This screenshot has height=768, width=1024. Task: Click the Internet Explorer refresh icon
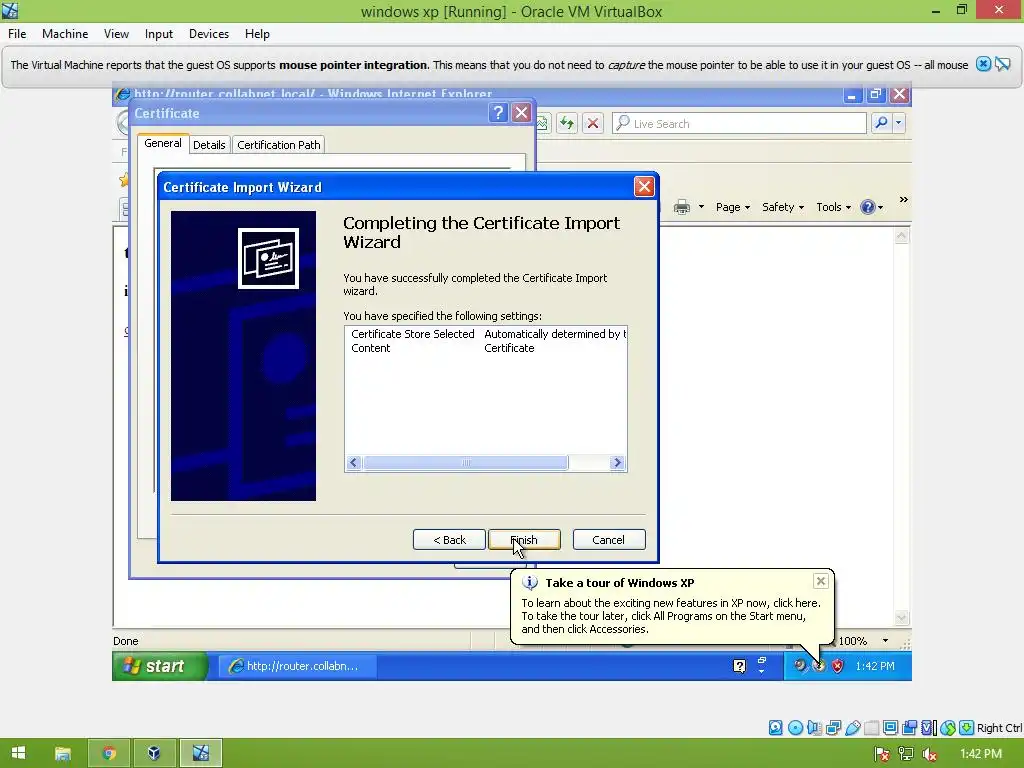567,123
